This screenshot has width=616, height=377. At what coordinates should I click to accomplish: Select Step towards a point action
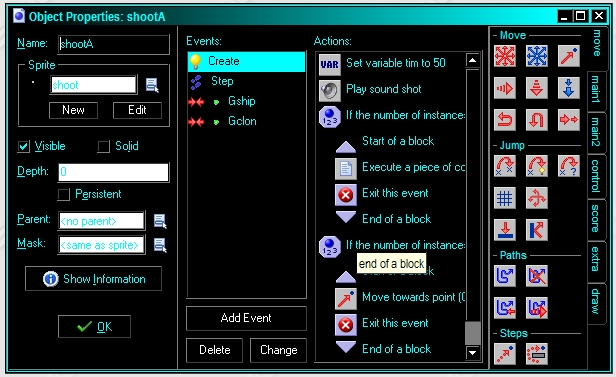505,354
